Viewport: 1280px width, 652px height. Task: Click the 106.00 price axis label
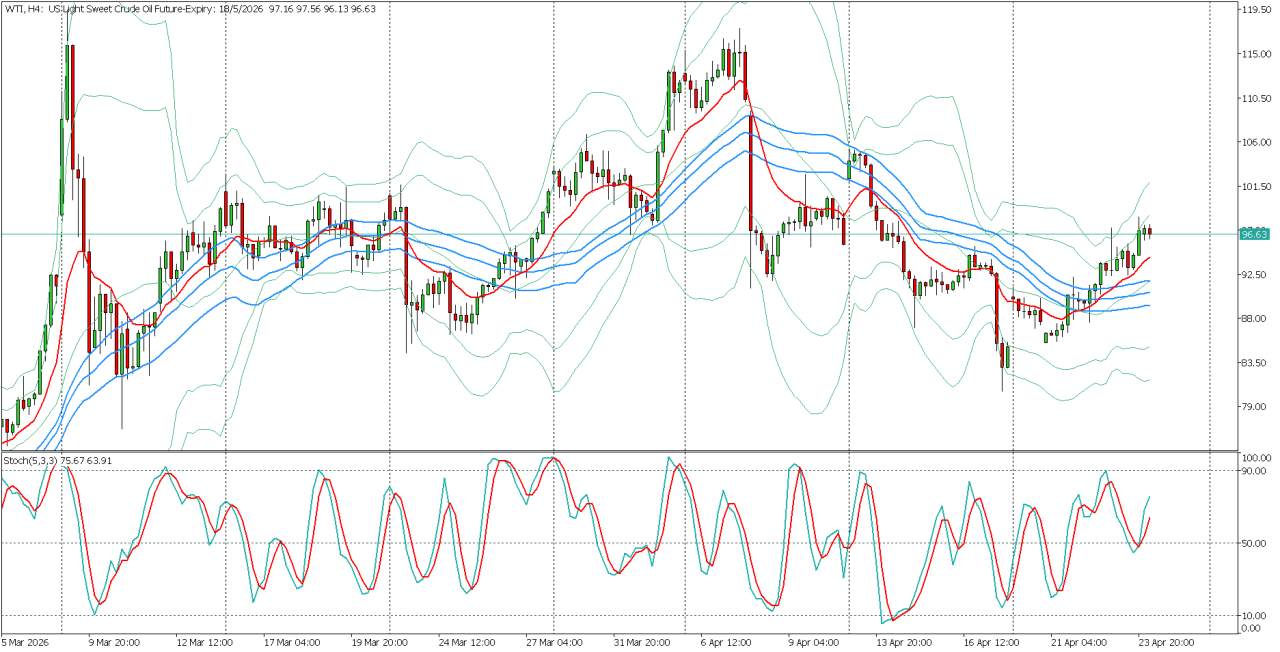pyautogui.click(x=1255, y=142)
